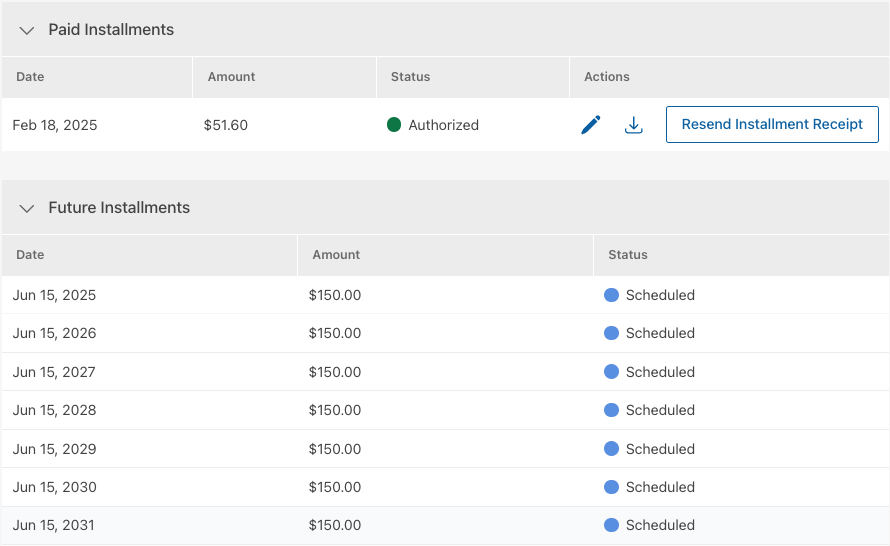Image resolution: width=890 pixels, height=546 pixels.
Task: Select the Jun 15, 2029 date cell
Action: point(54,449)
